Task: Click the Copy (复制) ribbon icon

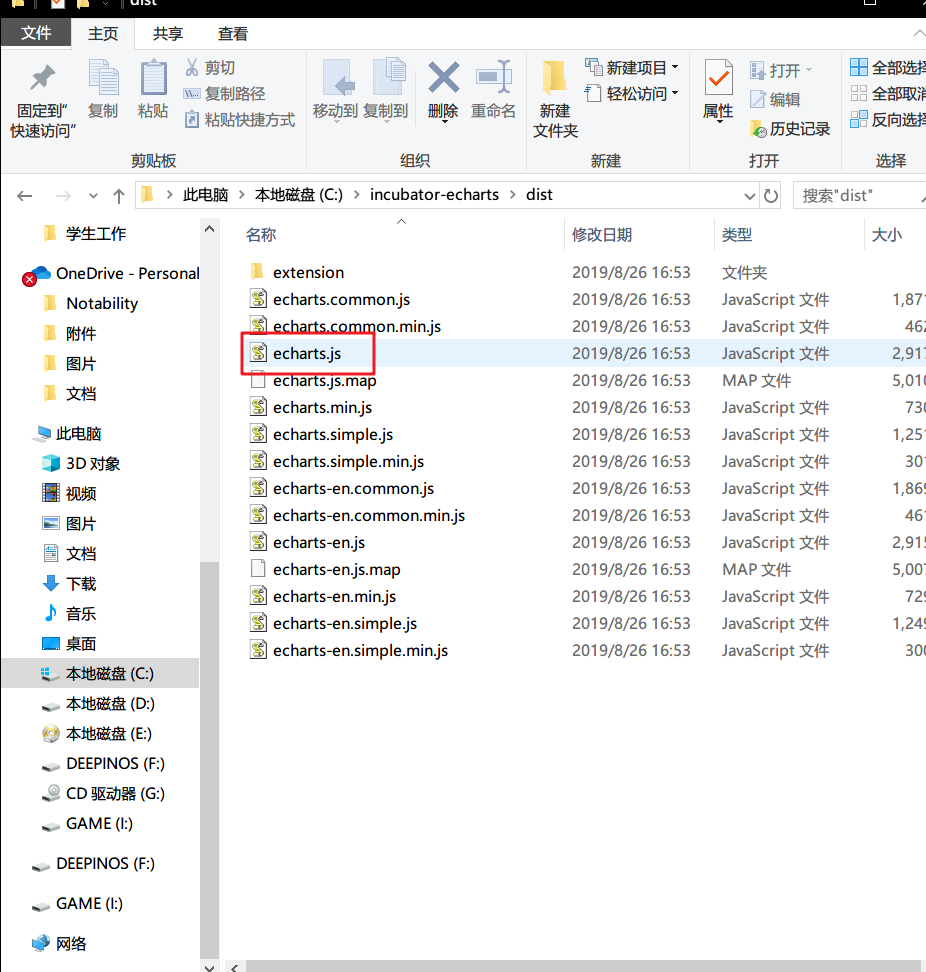Action: [103, 77]
